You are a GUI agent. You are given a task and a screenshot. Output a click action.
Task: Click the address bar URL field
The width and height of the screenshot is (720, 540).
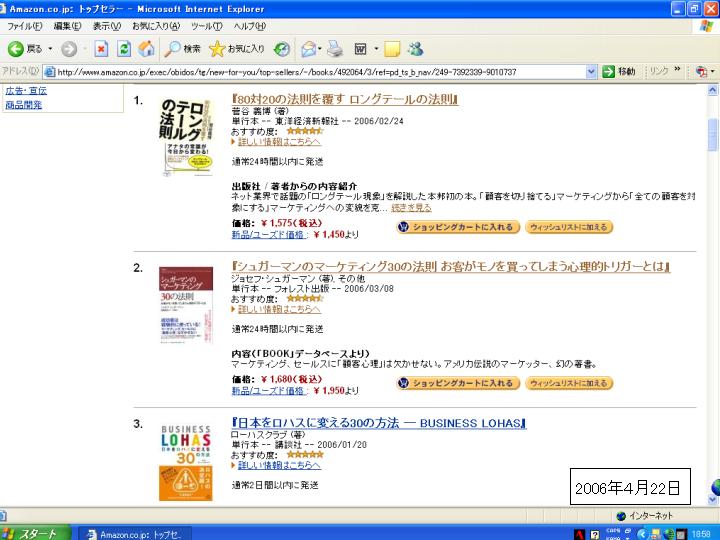(x=315, y=72)
